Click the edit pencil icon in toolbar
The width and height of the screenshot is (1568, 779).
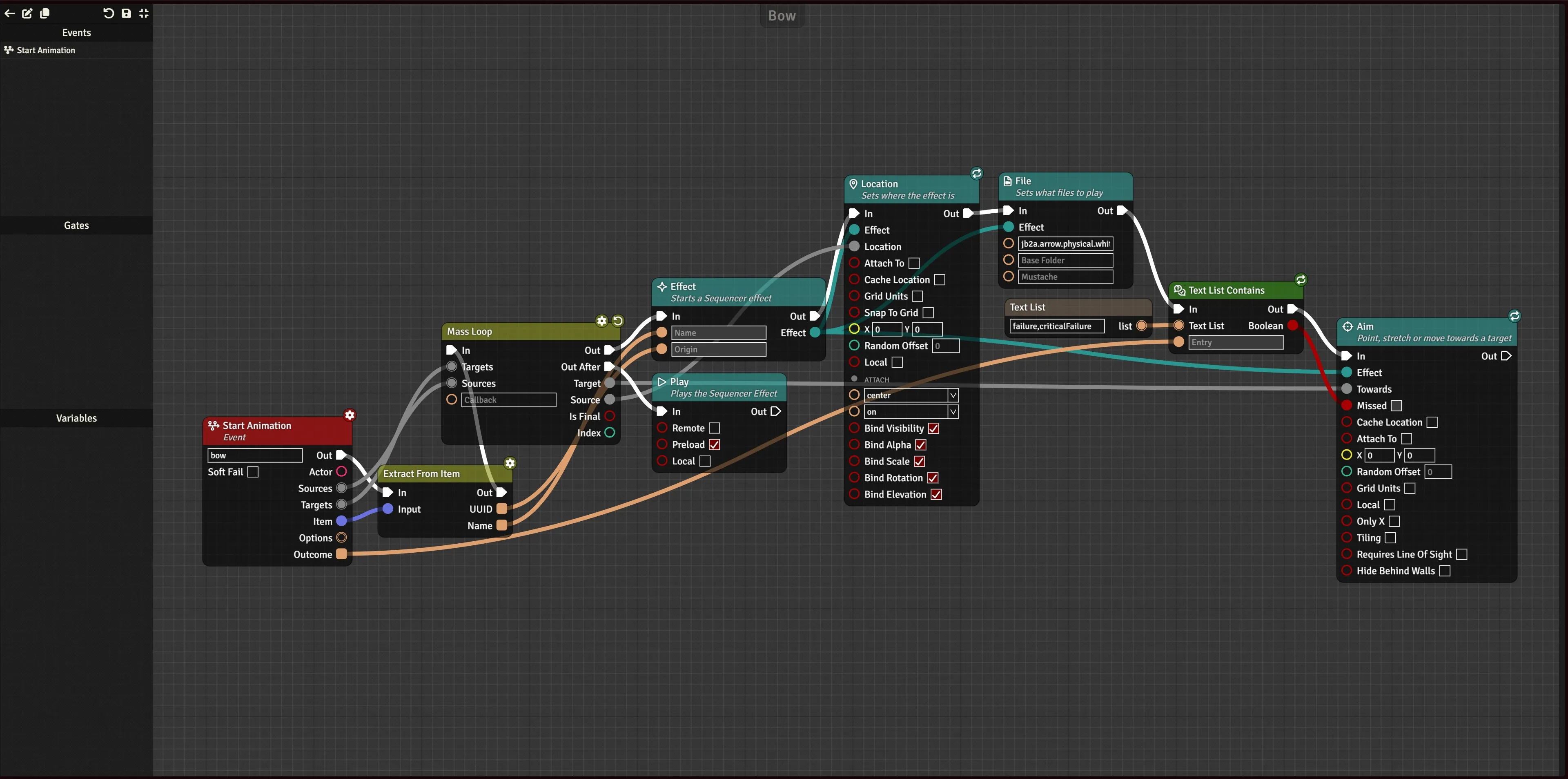tap(27, 13)
